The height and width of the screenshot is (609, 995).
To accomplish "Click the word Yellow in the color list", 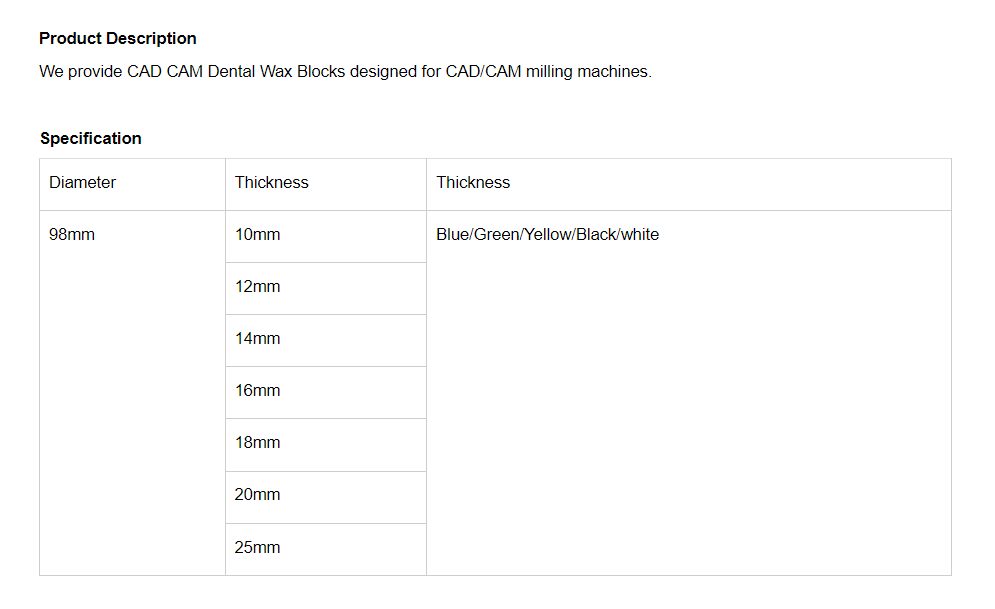I will [x=548, y=235].
